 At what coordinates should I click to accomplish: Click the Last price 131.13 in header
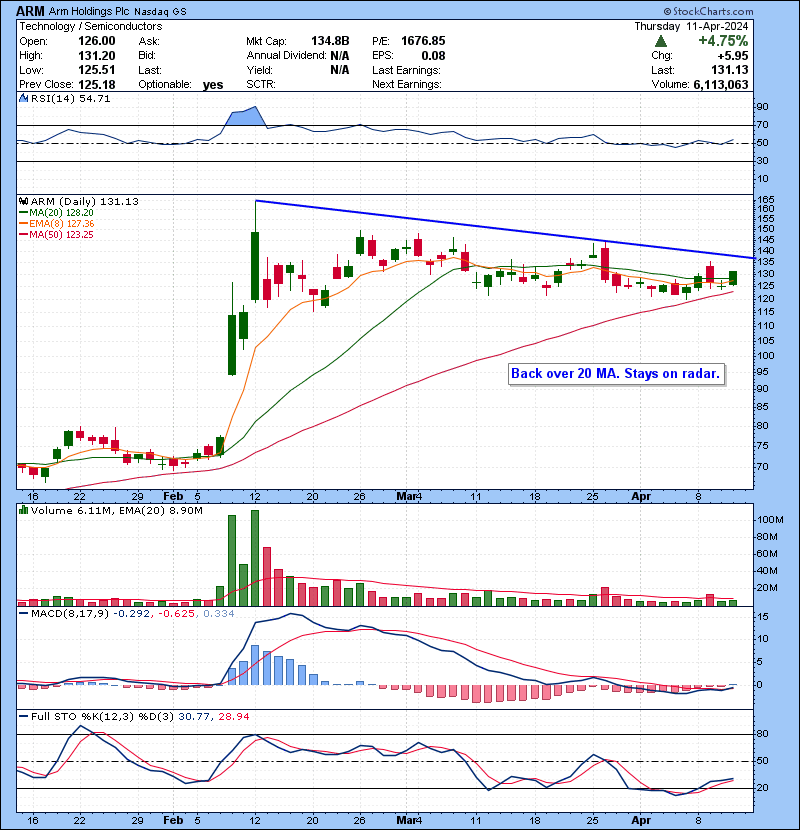(729, 70)
